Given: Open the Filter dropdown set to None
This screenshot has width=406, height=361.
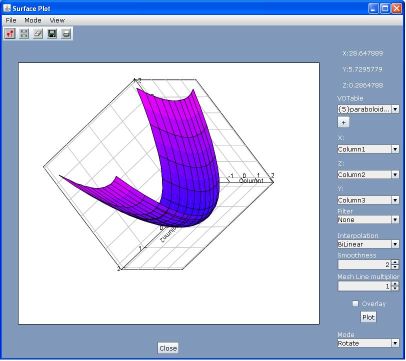Looking at the screenshot, I should pyautogui.click(x=368, y=220).
